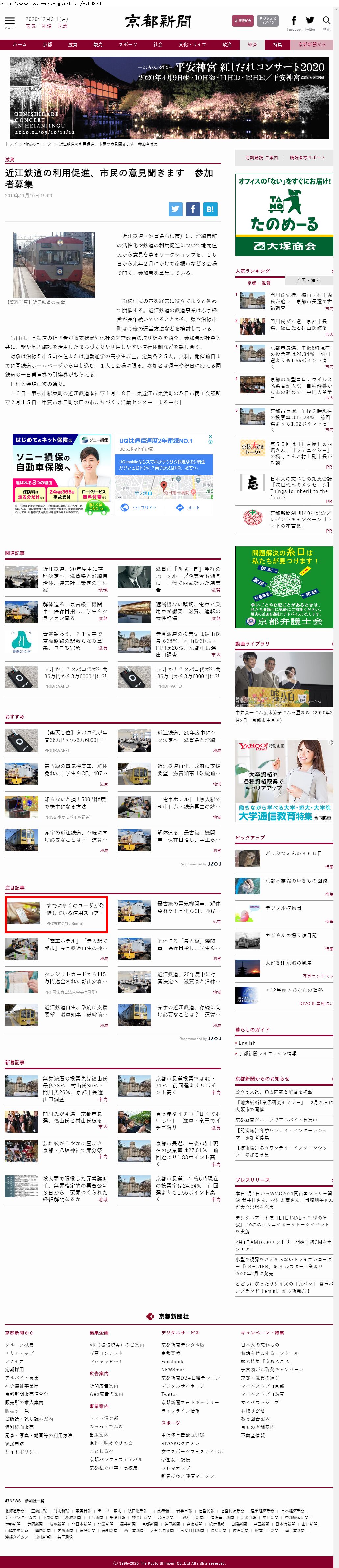Screen dimensions: 339x1568
Task: Open the 滋賀 navigation tab
Action: point(73,44)
